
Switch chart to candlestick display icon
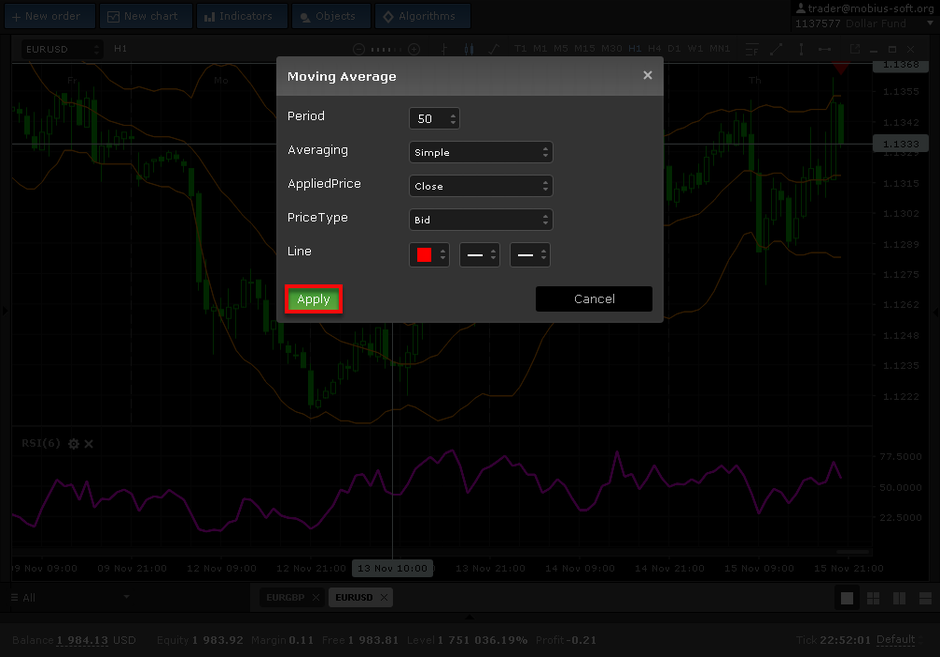[469, 49]
